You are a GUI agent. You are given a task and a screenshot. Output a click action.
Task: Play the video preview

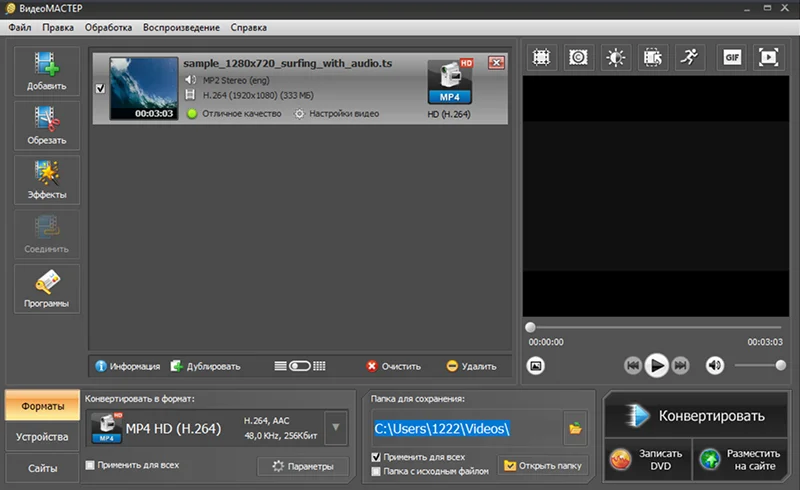[657, 365]
